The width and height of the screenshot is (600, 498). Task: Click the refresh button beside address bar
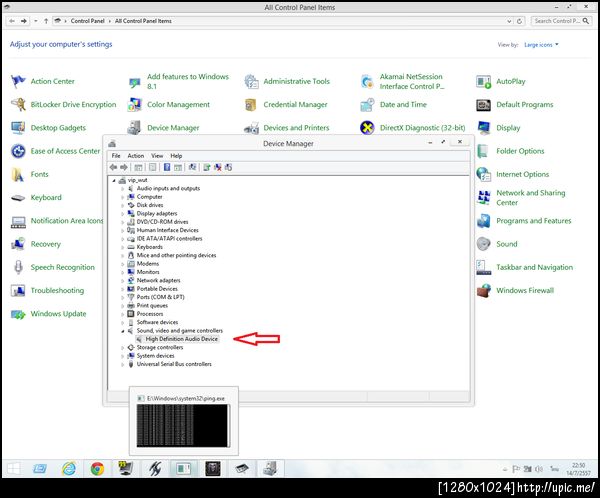pyautogui.click(x=520, y=21)
